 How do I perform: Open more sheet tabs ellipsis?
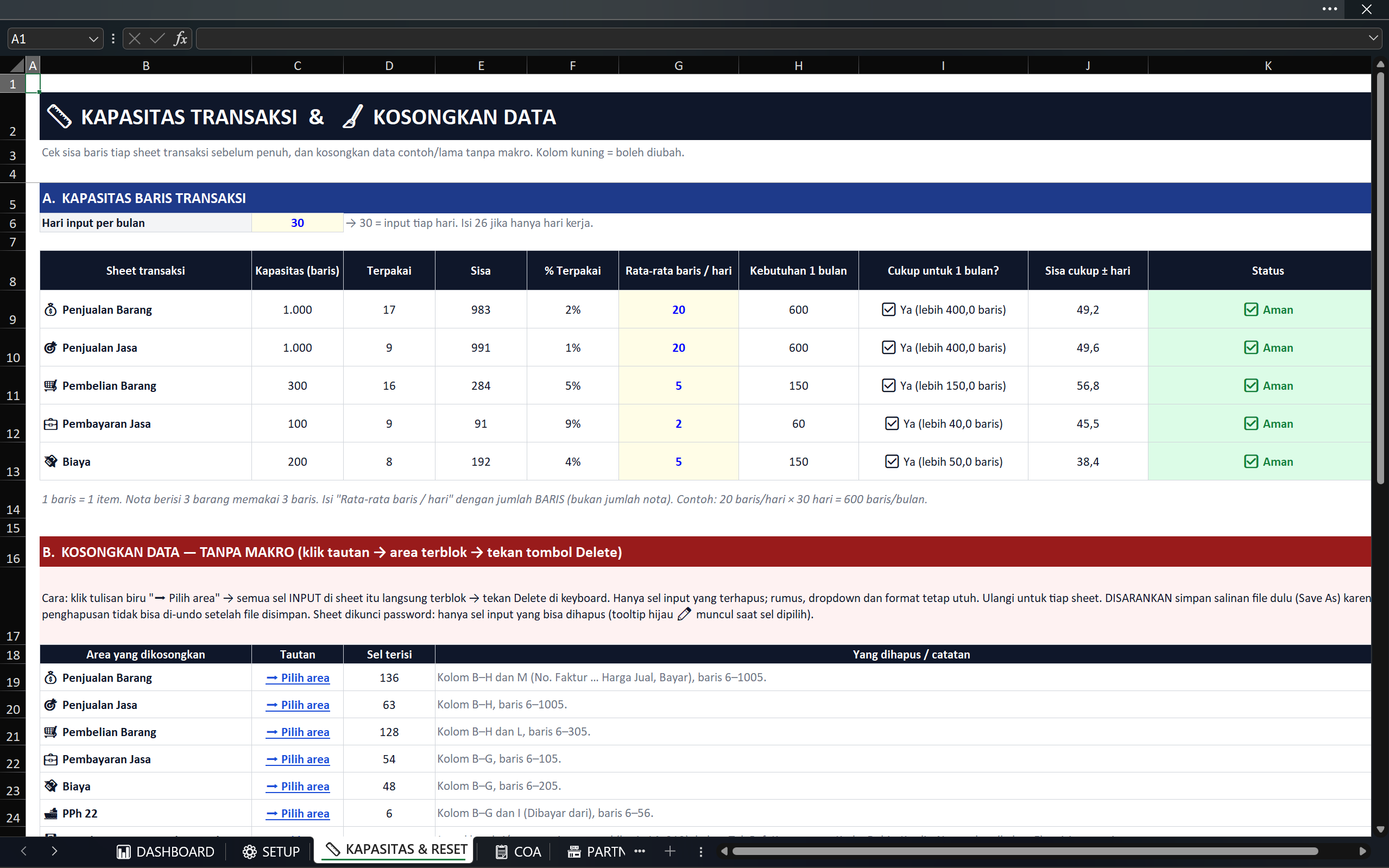pyautogui.click(x=640, y=851)
